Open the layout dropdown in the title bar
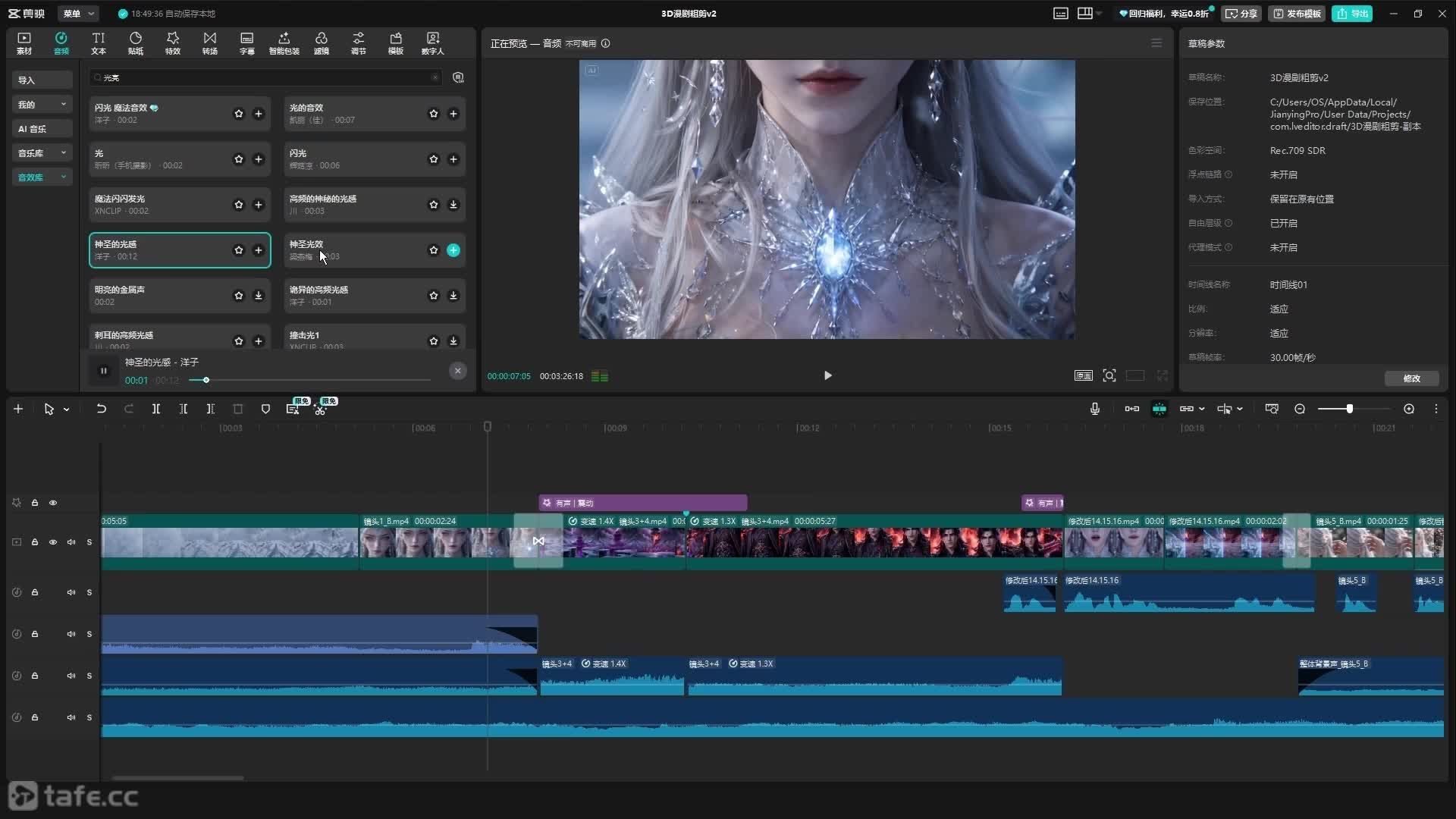The image size is (1456, 819). [x=1090, y=14]
